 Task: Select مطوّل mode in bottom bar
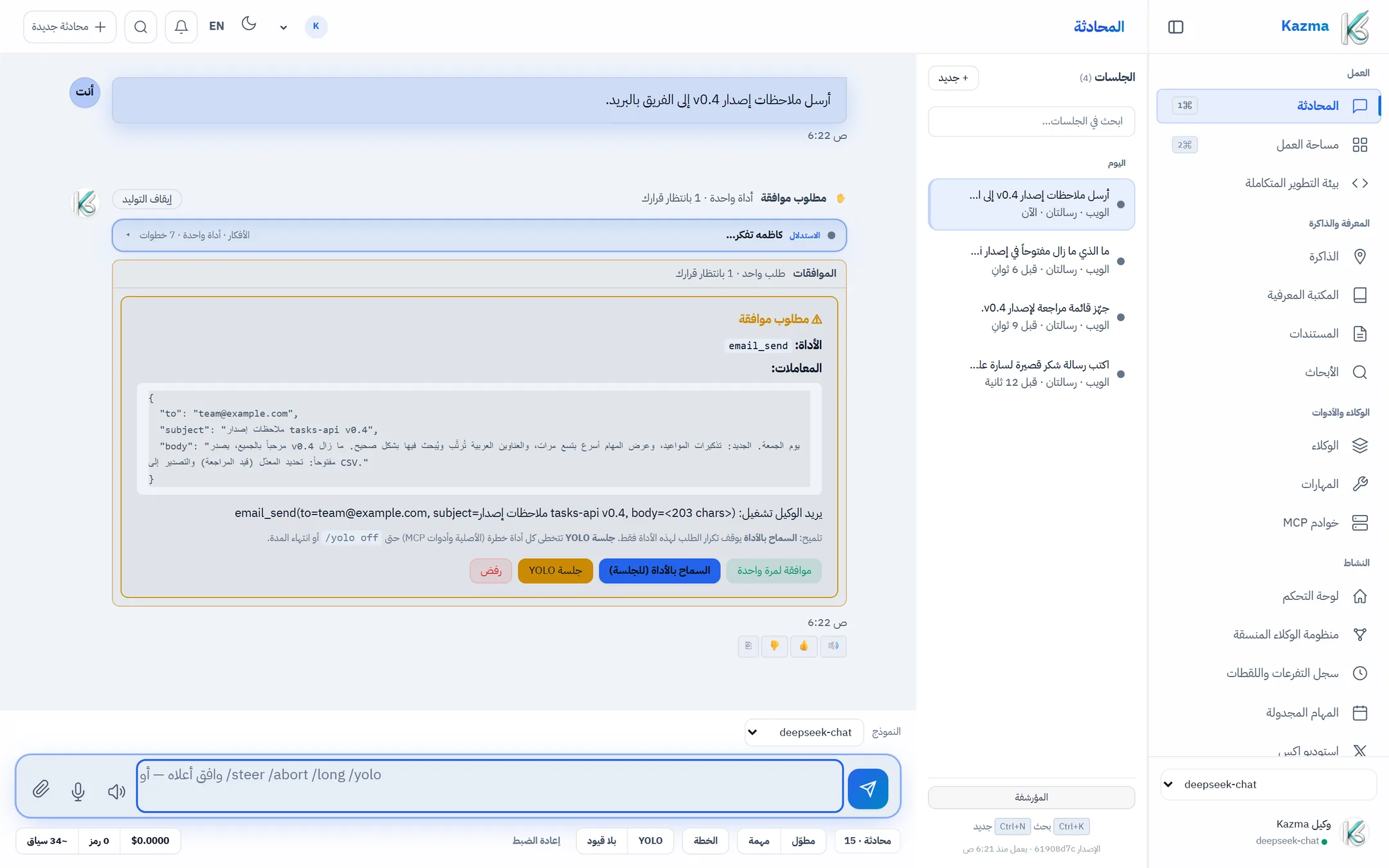(x=803, y=841)
